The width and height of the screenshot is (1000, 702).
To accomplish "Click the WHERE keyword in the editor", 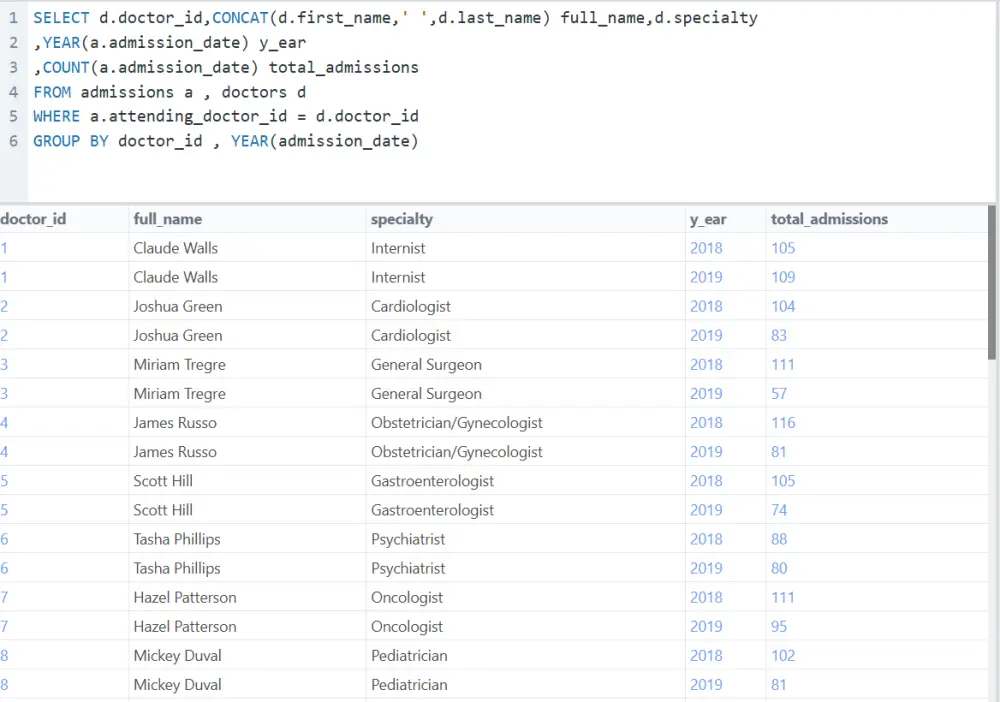I will (x=56, y=116).
